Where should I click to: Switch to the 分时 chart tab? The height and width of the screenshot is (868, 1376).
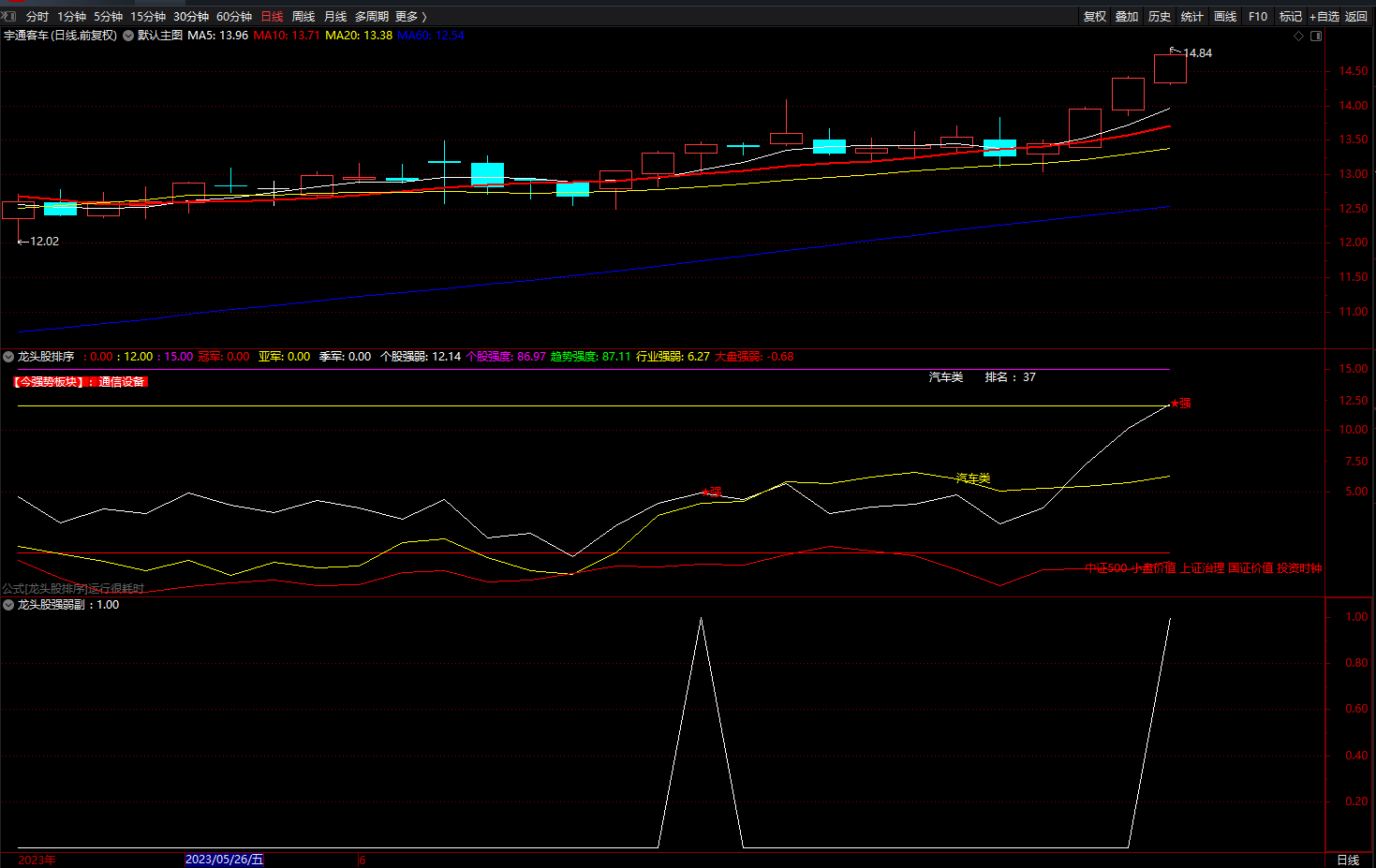[x=37, y=17]
